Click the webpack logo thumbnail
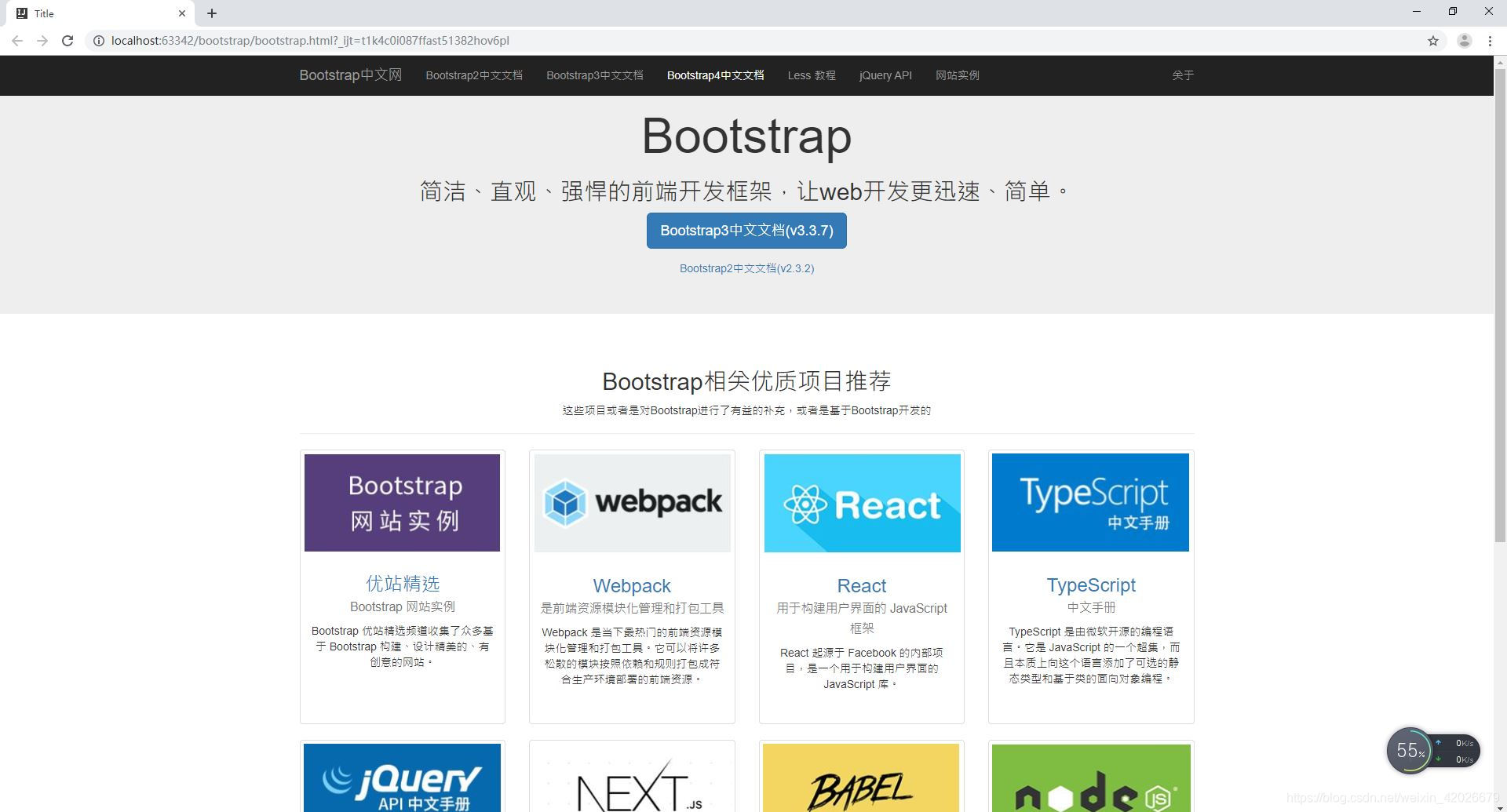Image resolution: width=1507 pixels, height=812 pixels. pos(632,503)
